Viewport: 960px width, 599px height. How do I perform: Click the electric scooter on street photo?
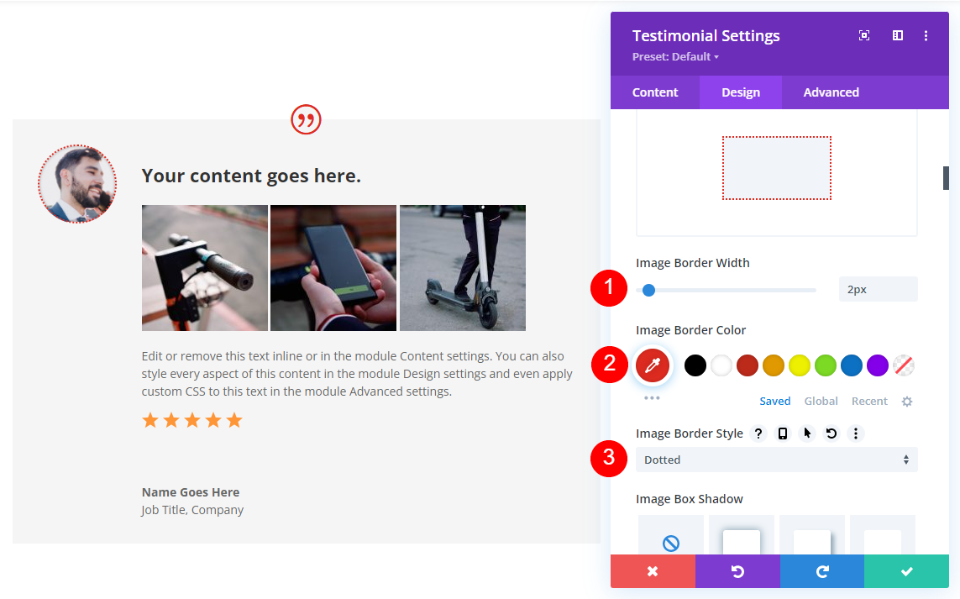pos(463,268)
